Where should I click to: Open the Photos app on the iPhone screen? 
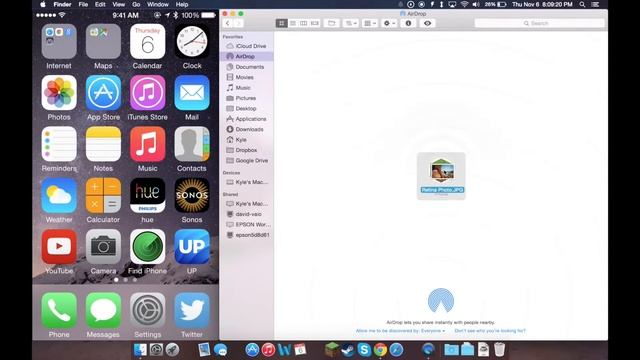pos(59,93)
